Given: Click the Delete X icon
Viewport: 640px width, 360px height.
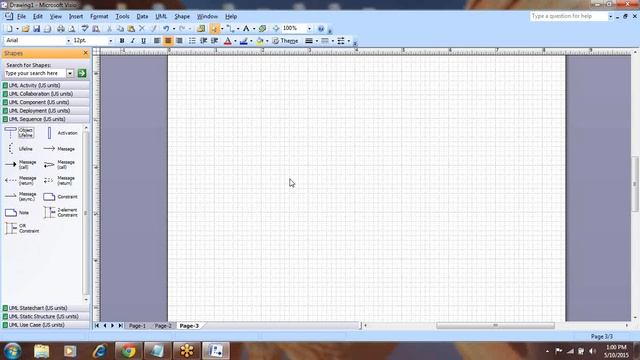Looking at the screenshot, I should pos(142,29).
